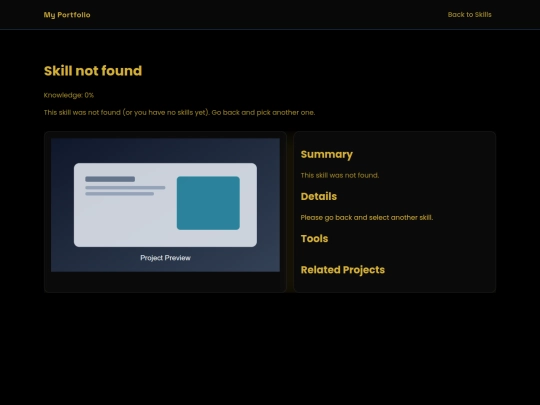Select the Skill not found heading
Viewport: 540px width, 405px height.
[x=93, y=71]
